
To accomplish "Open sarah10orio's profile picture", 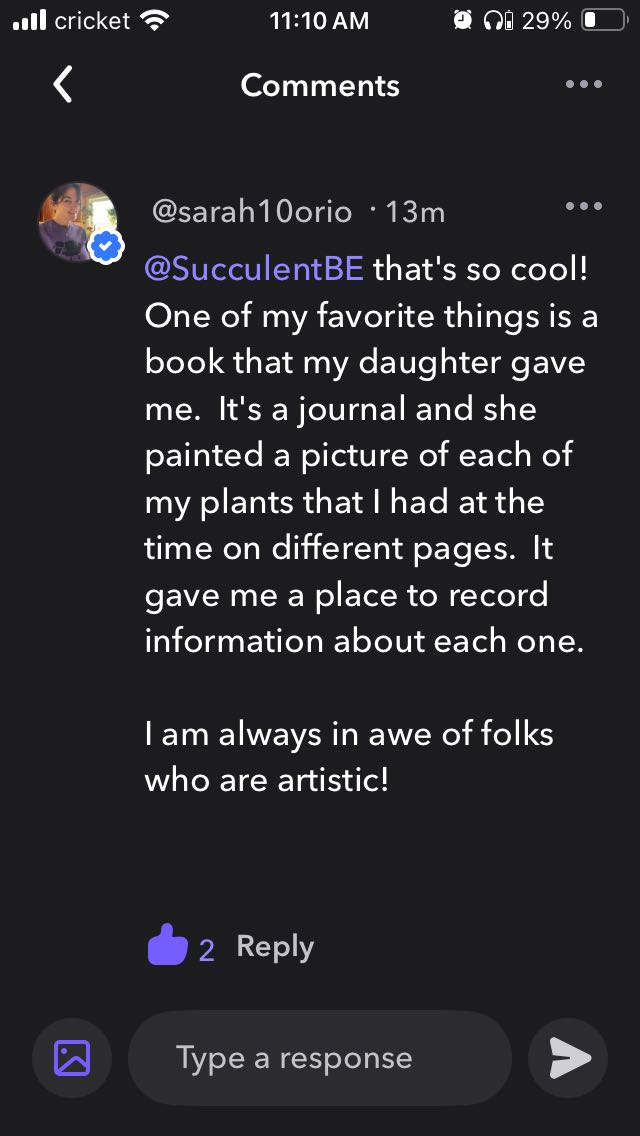I will click(x=77, y=221).
